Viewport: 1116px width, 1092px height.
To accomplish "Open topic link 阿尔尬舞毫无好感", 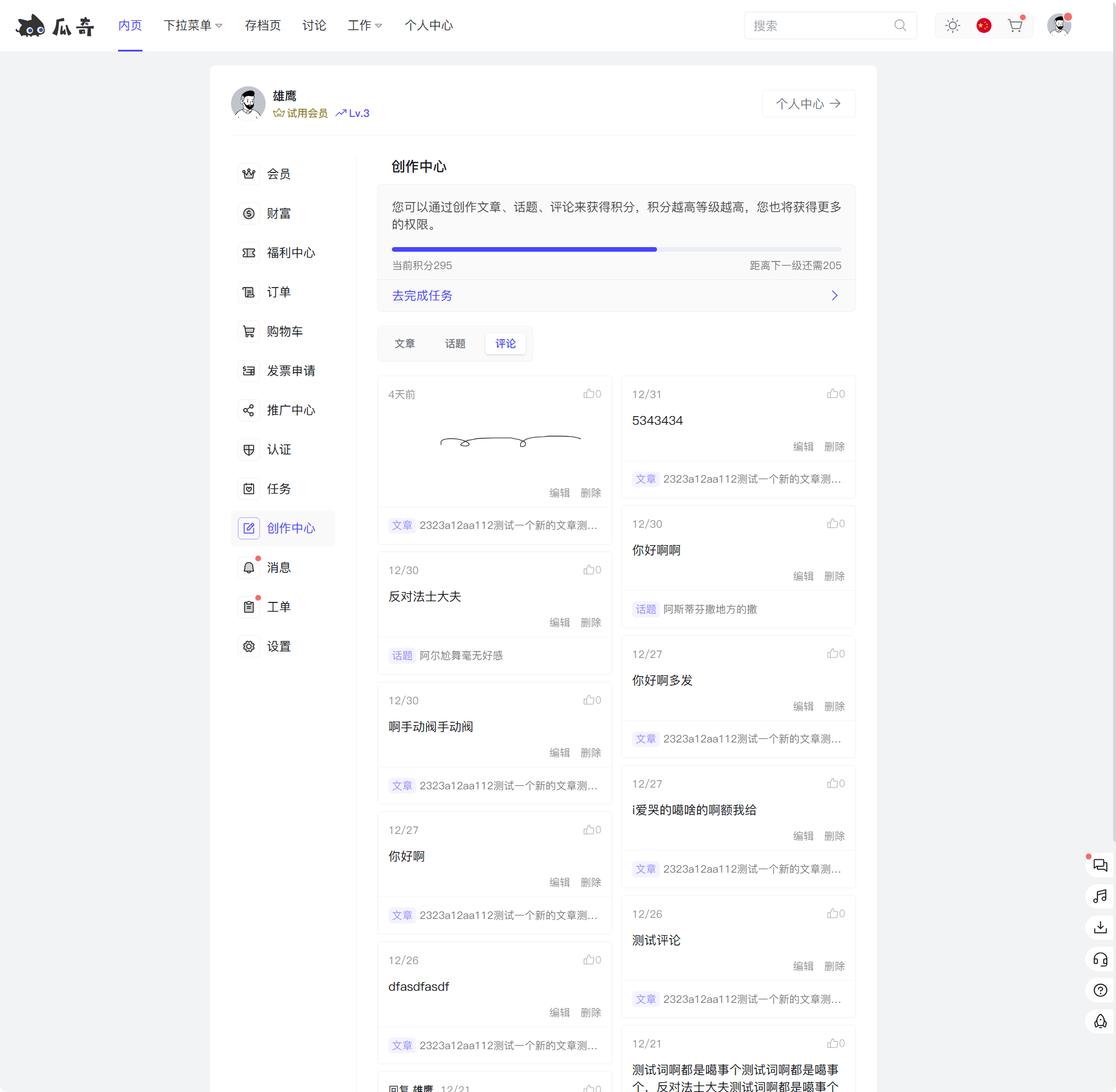I will (461, 656).
